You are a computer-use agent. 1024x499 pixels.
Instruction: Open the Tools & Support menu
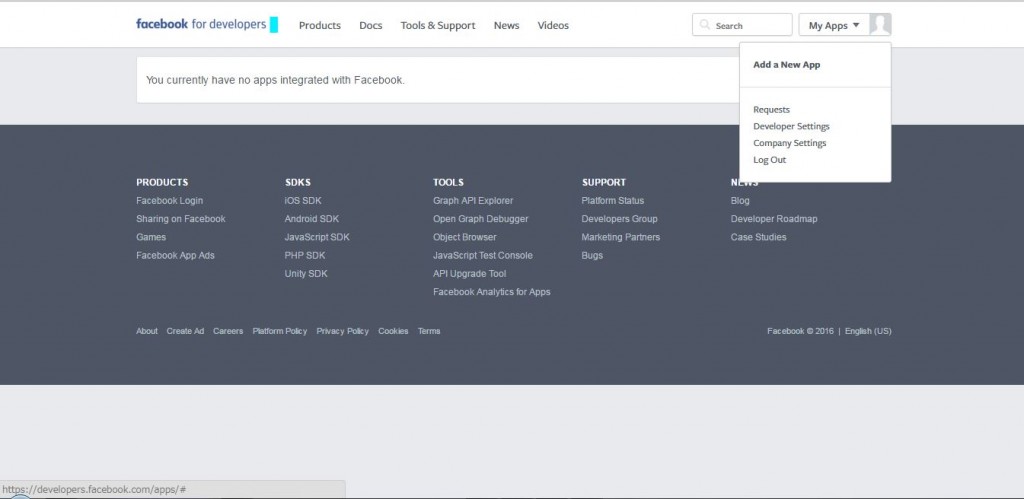[x=438, y=25]
